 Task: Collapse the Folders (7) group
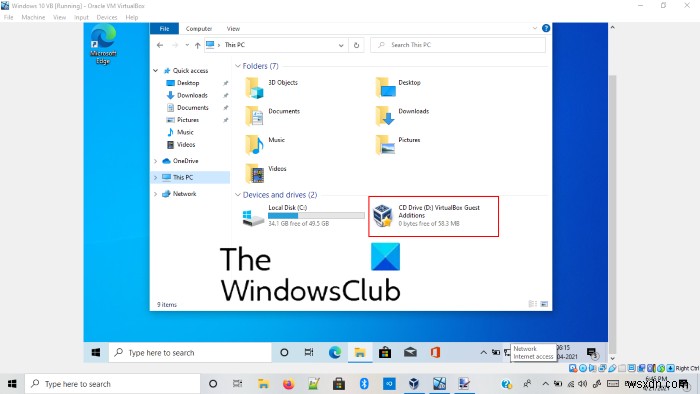tap(238, 66)
